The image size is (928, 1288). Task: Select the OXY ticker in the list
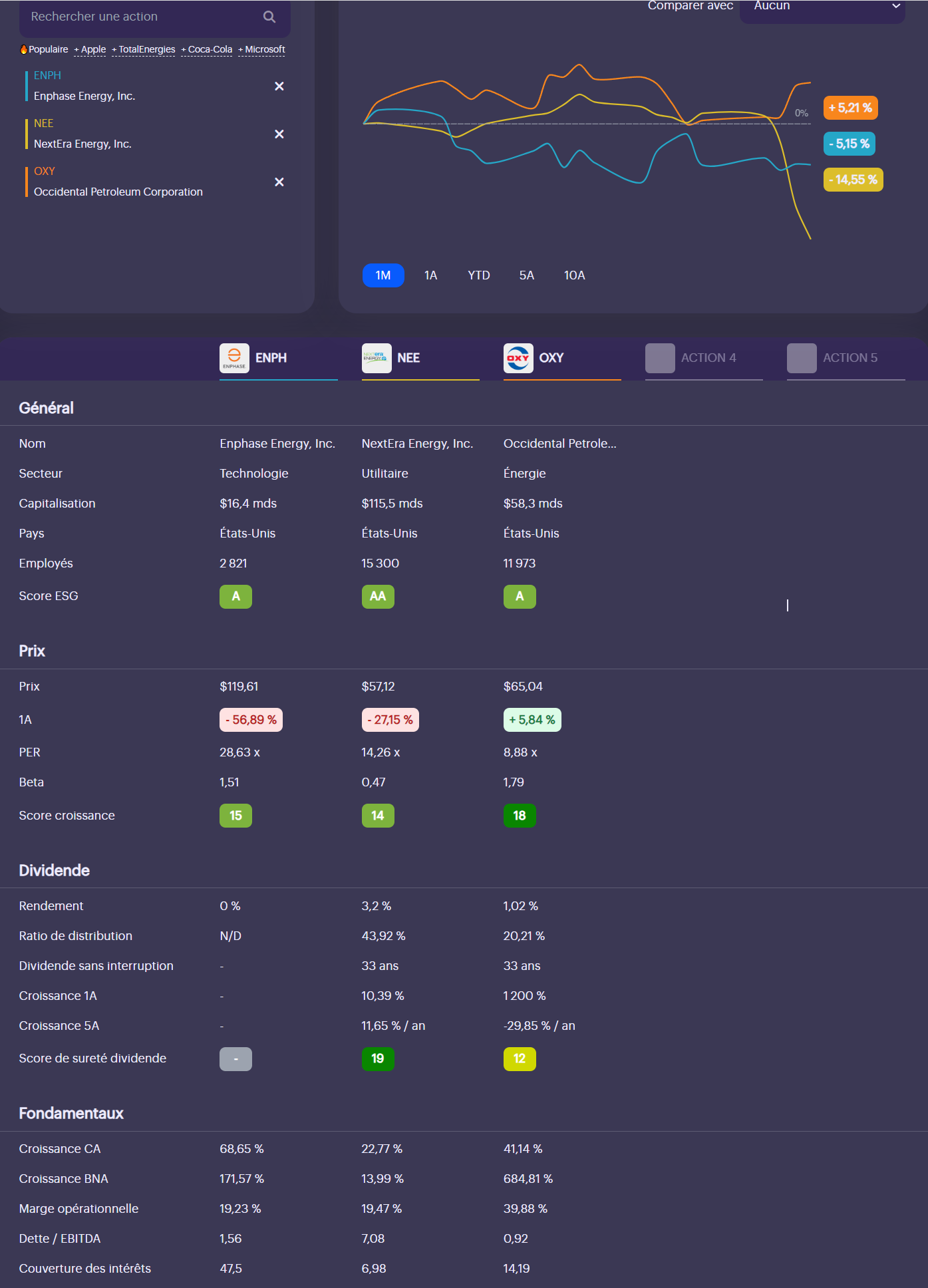[x=45, y=172]
